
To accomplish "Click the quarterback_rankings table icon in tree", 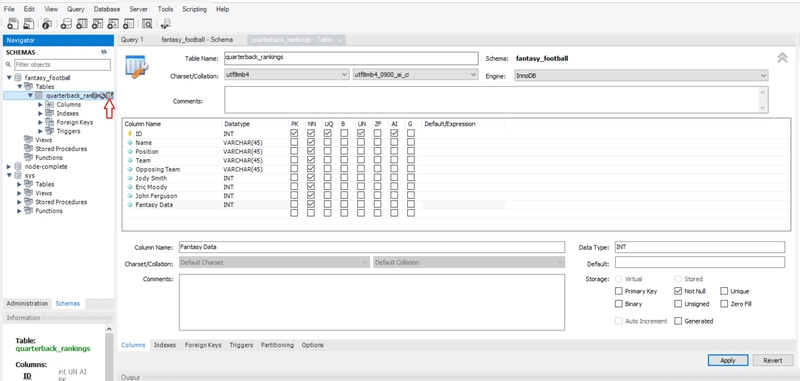I will 39,95.
